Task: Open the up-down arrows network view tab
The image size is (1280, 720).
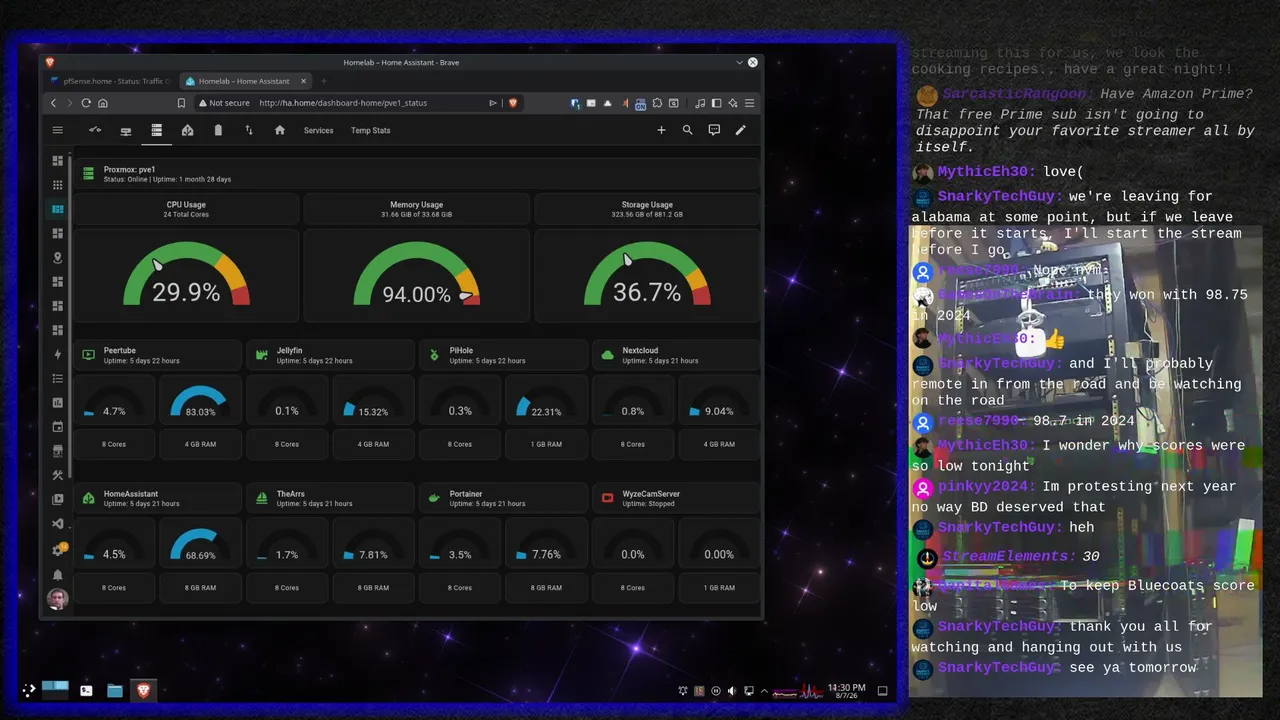Action: [x=249, y=130]
